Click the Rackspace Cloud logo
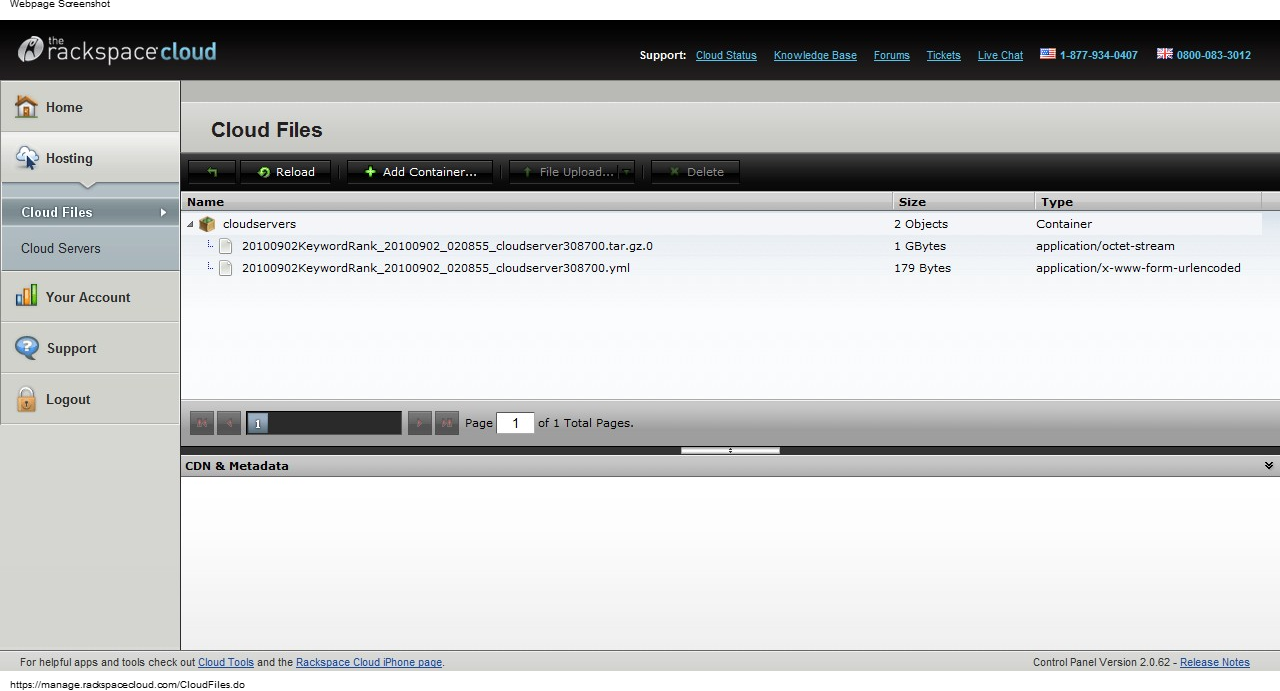The height and width of the screenshot is (691, 1280). 117,50
